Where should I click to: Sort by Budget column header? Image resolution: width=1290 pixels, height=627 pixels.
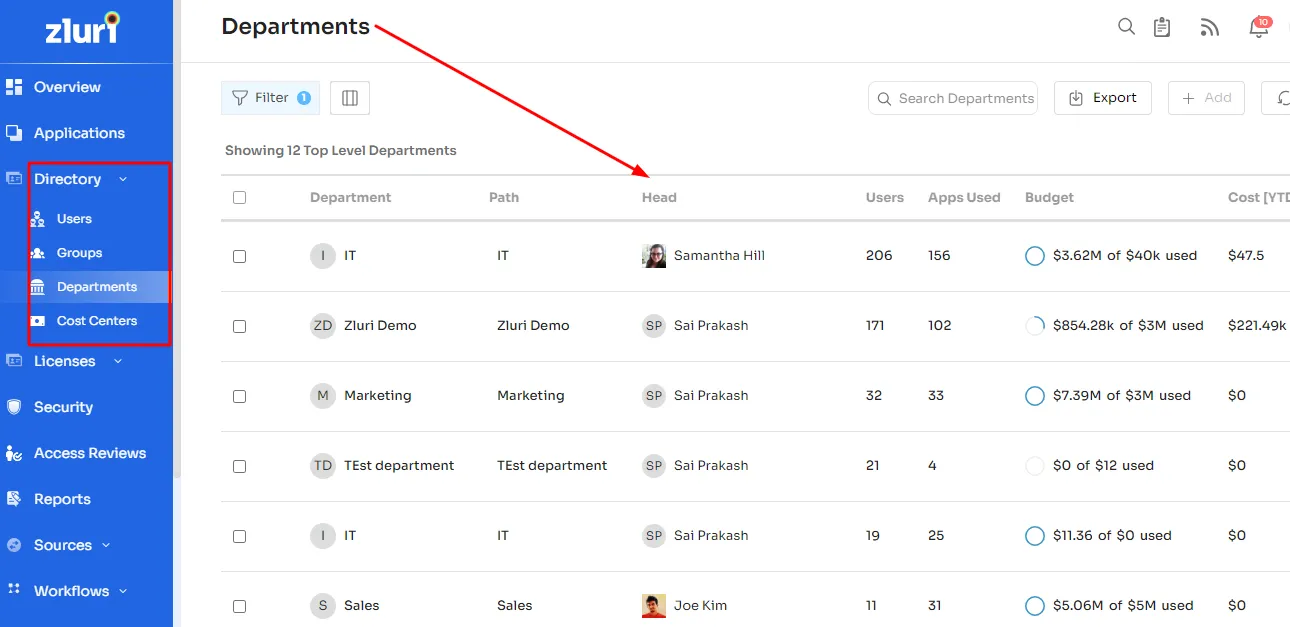[x=1049, y=198]
